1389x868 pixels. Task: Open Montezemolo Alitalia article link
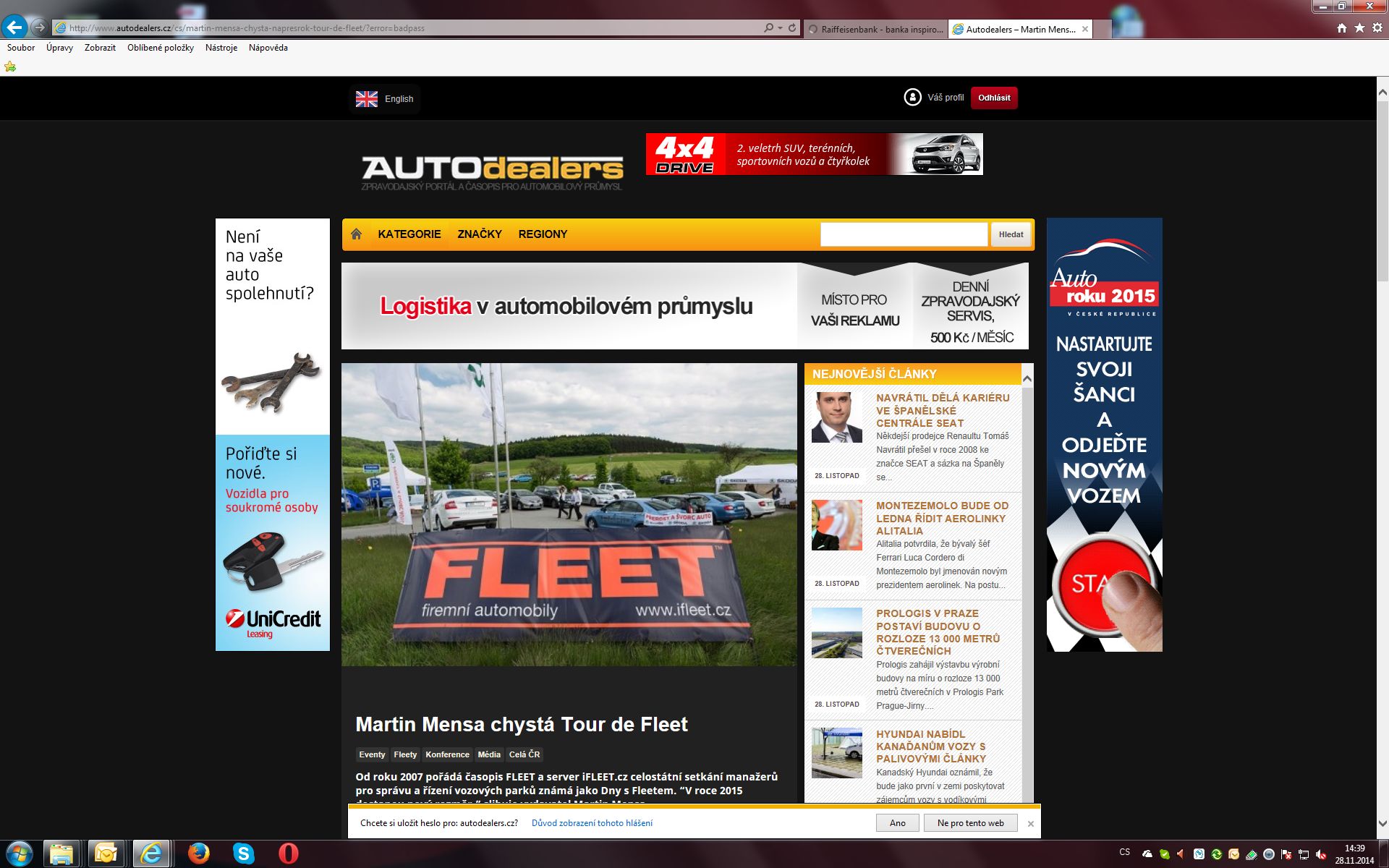(x=942, y=518)
